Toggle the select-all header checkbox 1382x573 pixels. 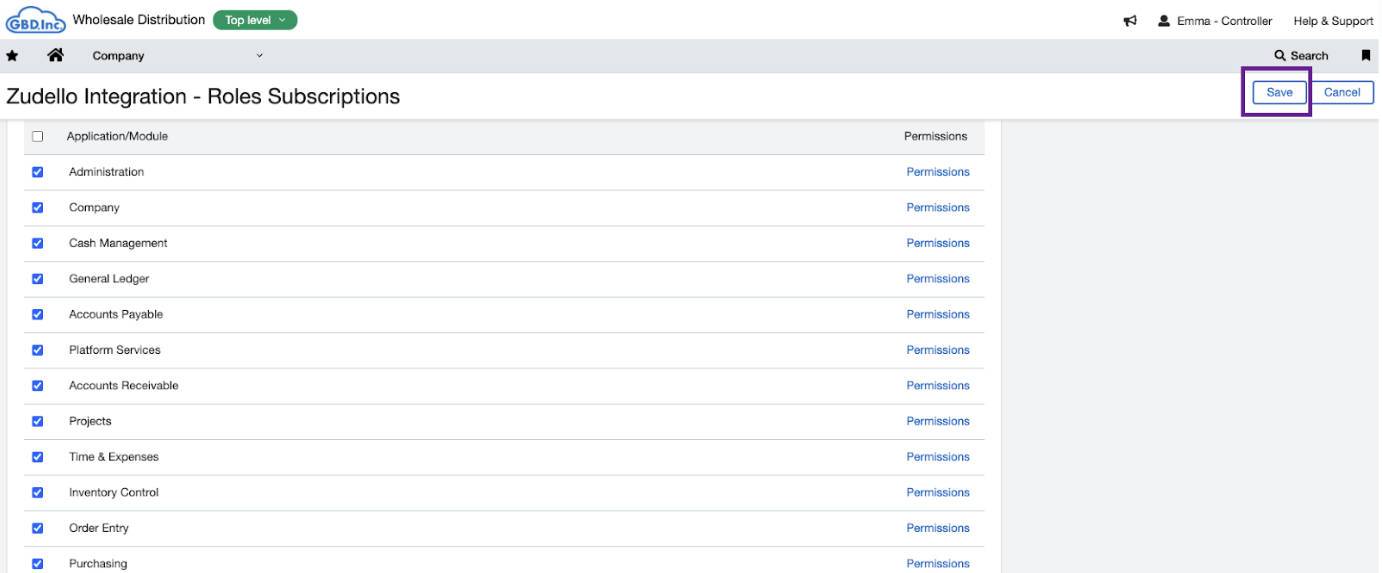(38, 136)
